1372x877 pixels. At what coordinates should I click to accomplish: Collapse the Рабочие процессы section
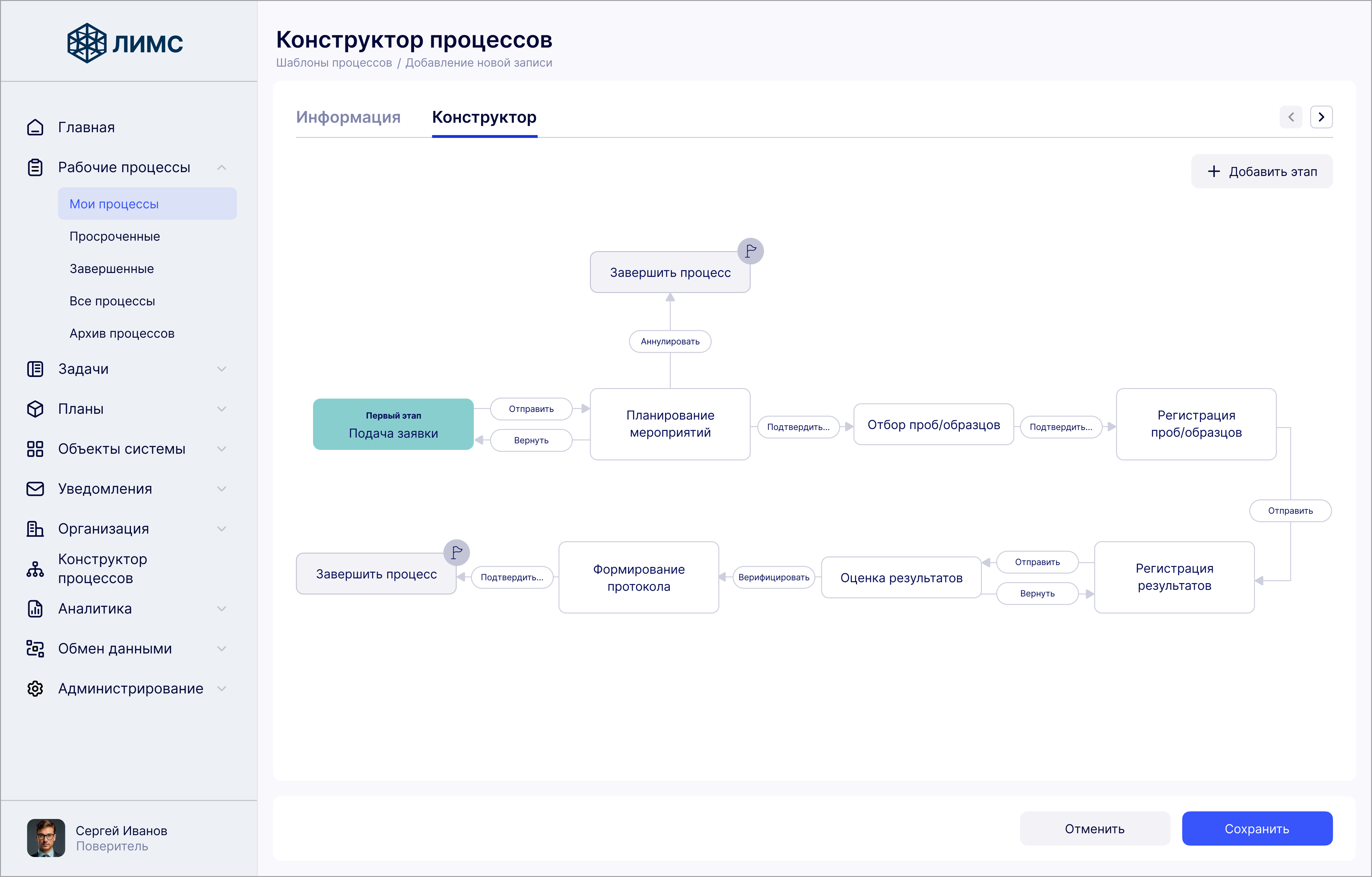[x=222, y=167]
